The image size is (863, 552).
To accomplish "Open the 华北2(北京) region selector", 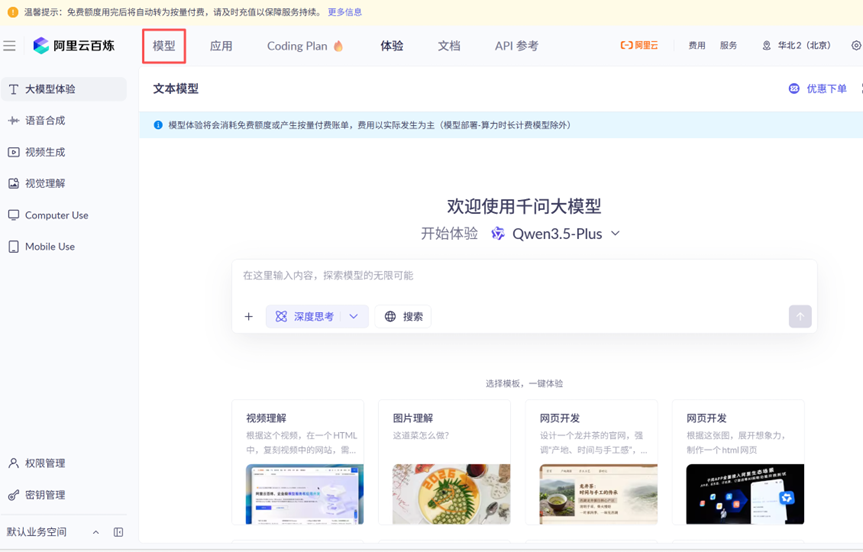I will (796, 46).
